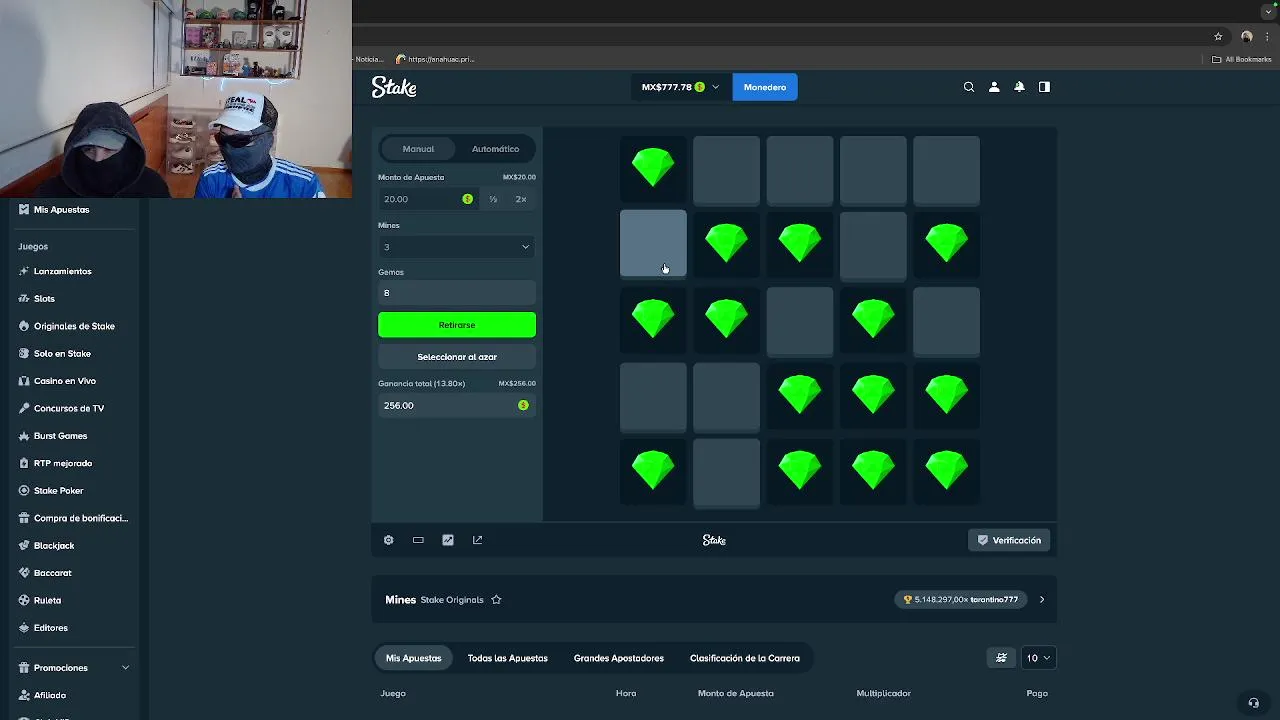
Task: Open Solo en Stake section
Action: [62, 354]
